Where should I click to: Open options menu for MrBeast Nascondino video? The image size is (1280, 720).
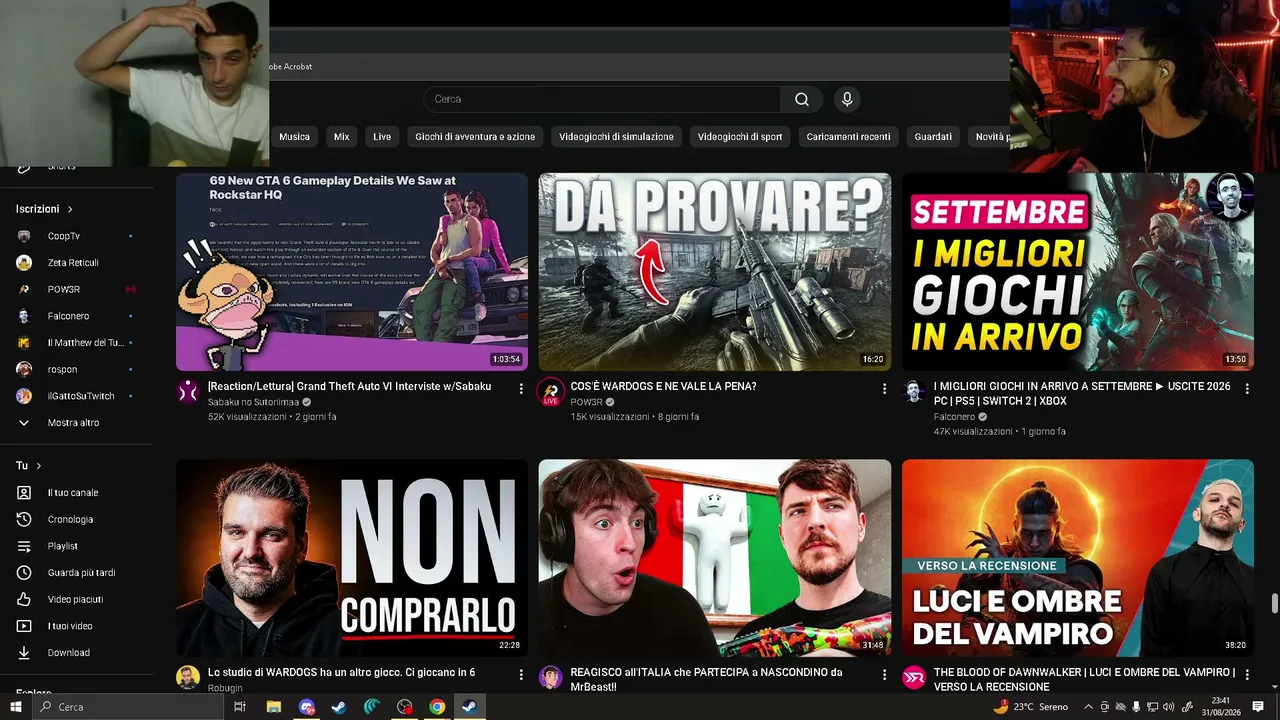coord(884,674)
